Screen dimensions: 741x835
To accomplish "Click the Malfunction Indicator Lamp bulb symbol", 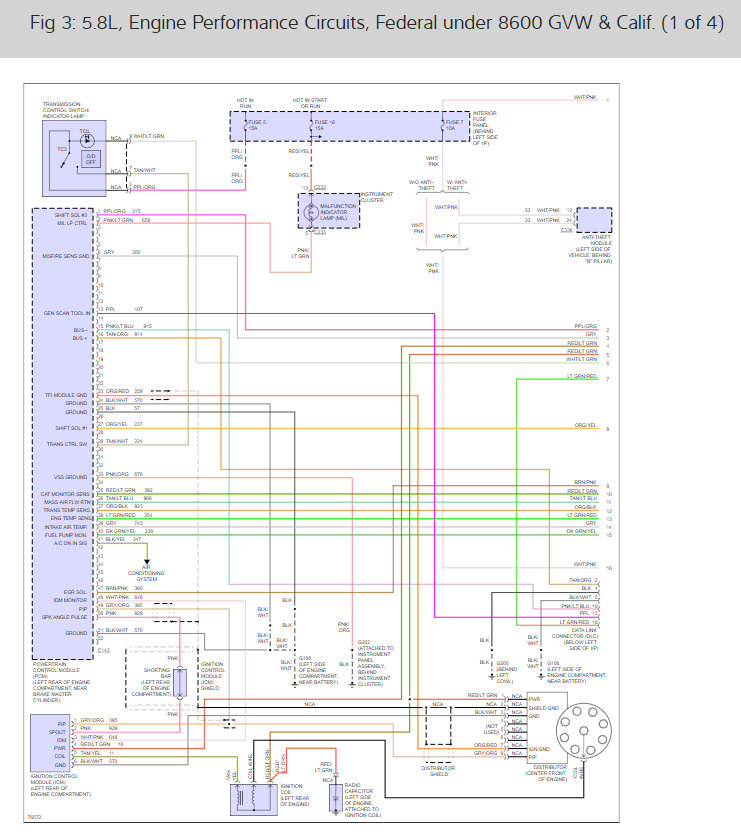I will click(310, 212).
